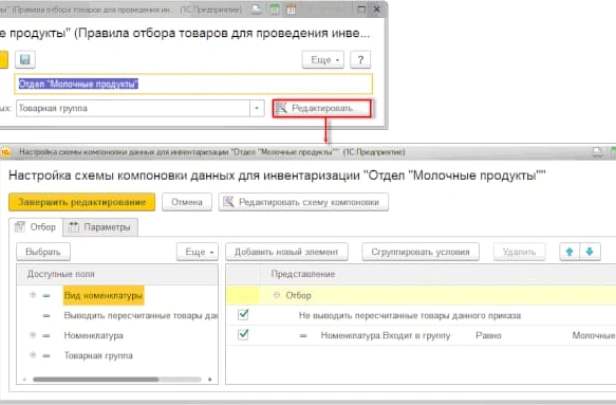Move condition up with blue up arrow
The height and width of the screenshot is (405, 616).
(x=570, y=252)
